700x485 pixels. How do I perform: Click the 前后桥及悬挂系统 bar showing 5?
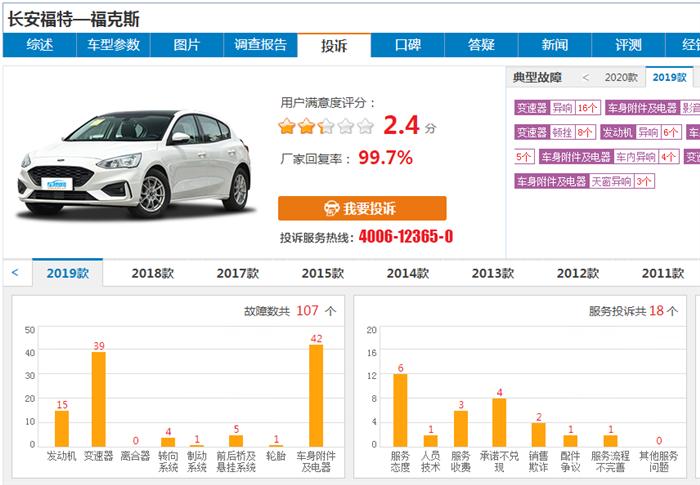(236, 441)
